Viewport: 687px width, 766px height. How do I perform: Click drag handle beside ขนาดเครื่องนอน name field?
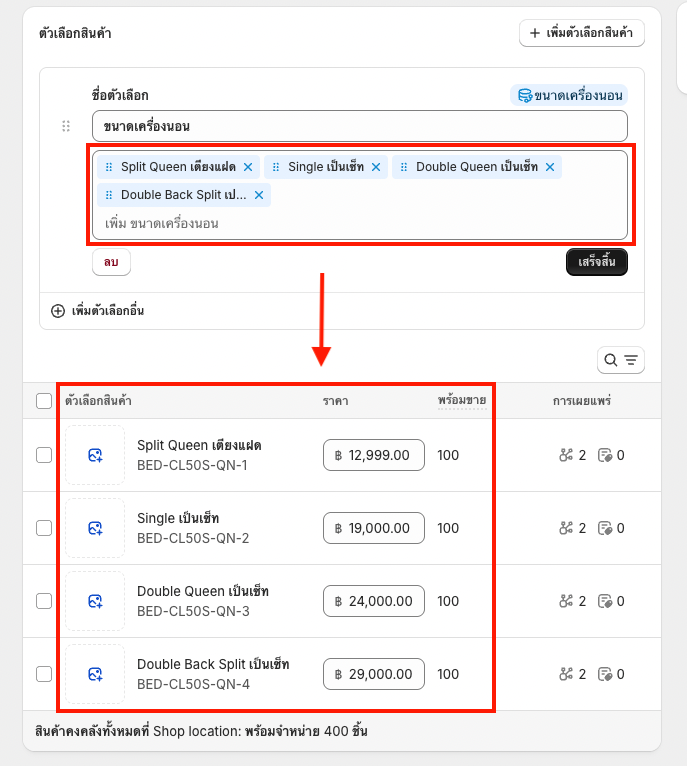(x=66, y=127)
